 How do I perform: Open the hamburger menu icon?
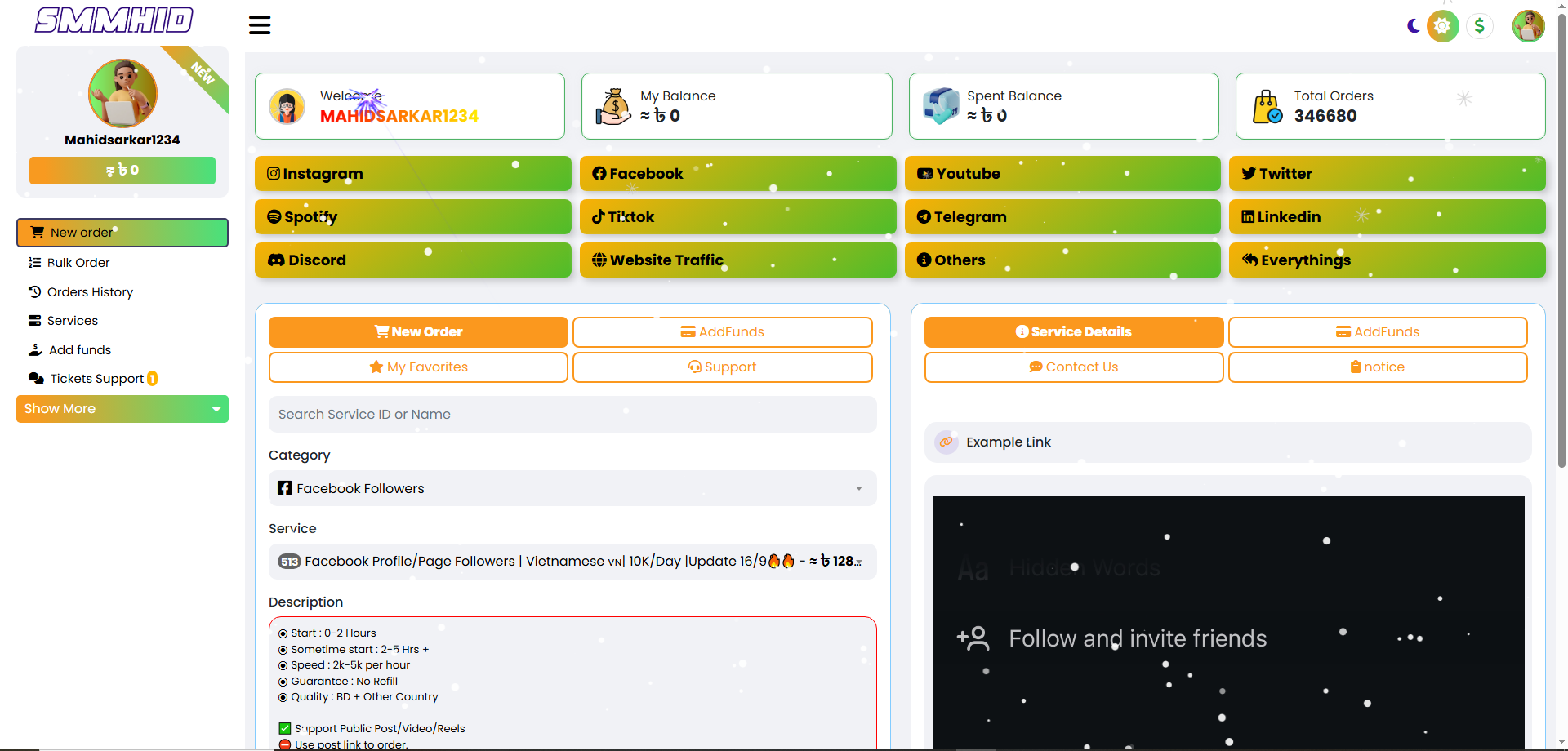pos(260,25)
